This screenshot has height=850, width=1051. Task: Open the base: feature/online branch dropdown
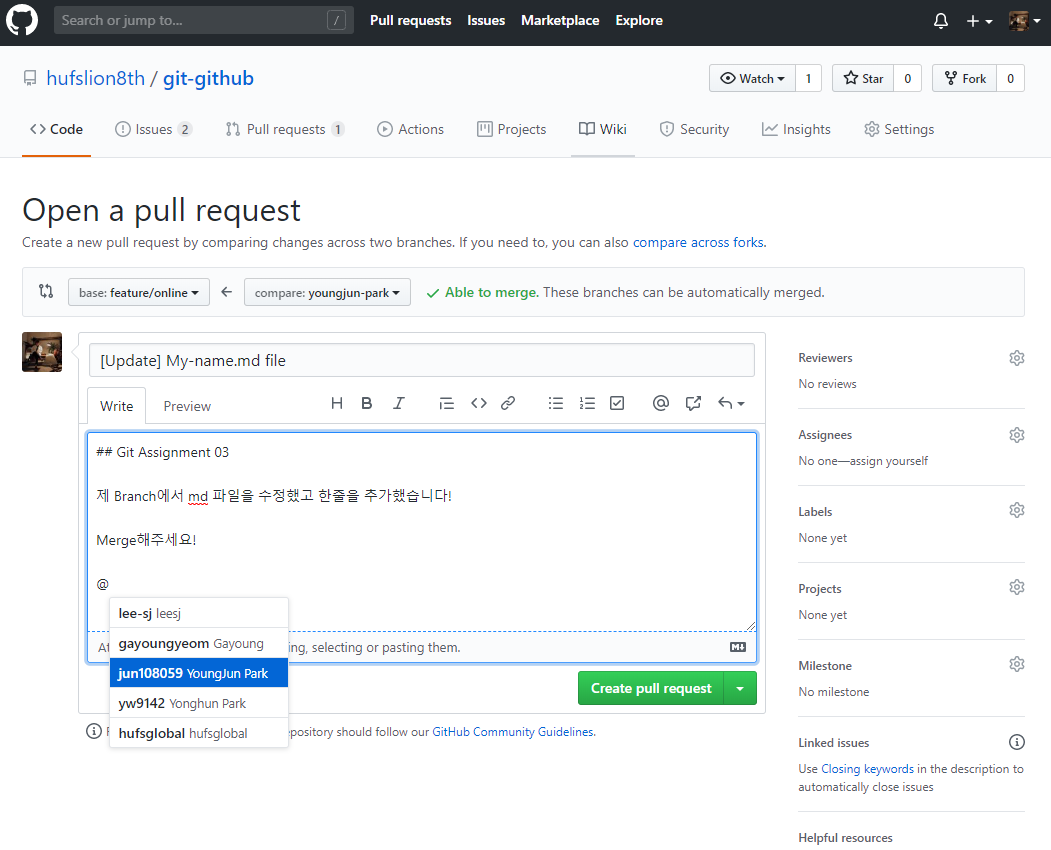139,292
